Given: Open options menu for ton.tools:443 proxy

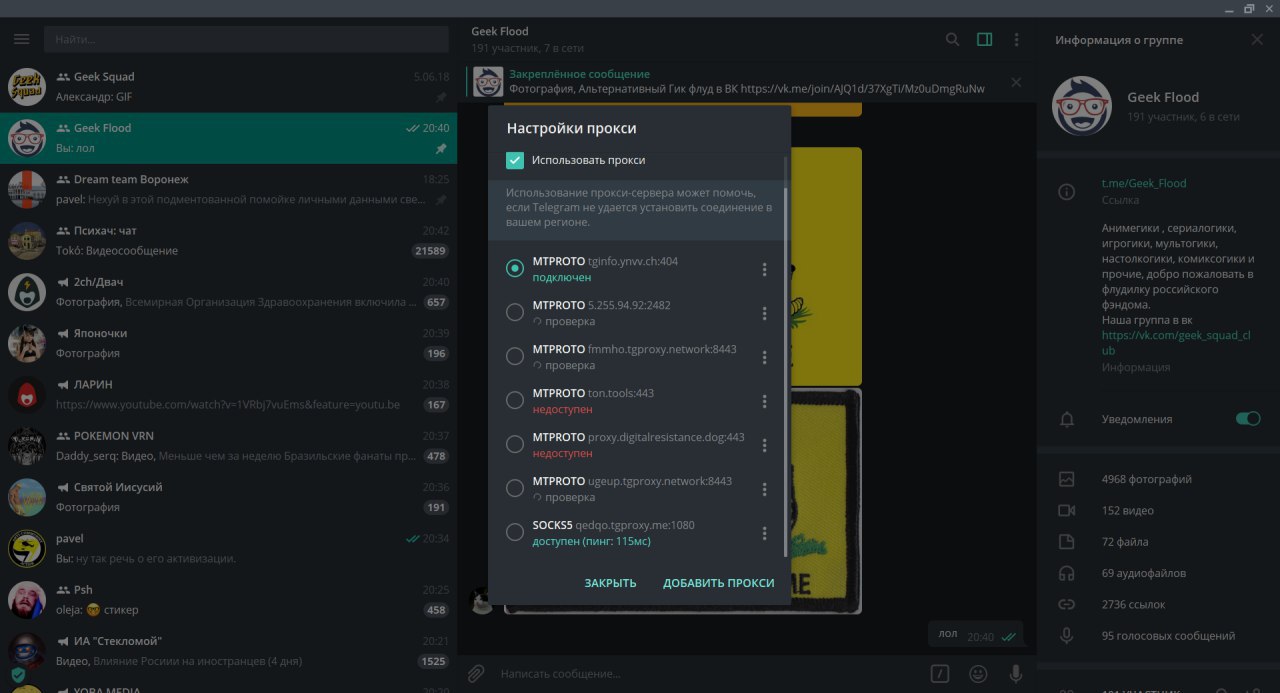Looking at the screenshot, I should [765, 401].
